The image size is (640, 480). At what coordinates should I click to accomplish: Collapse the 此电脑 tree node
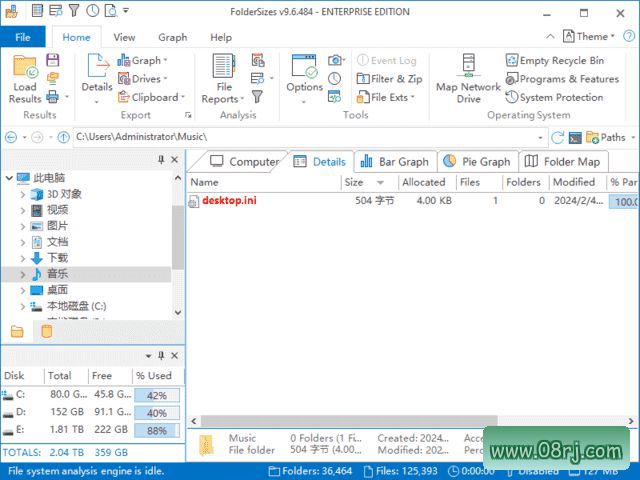(9, 178)
